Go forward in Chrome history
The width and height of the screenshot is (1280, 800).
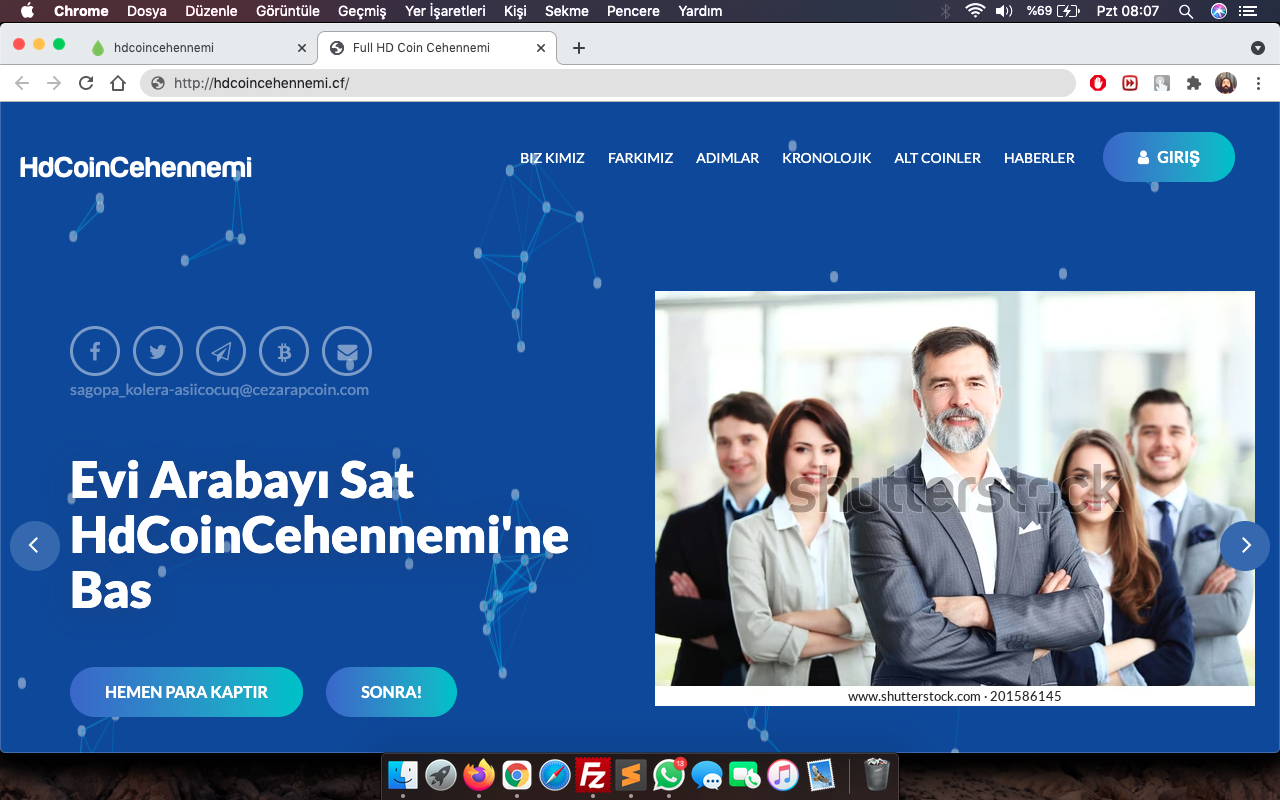54,83
